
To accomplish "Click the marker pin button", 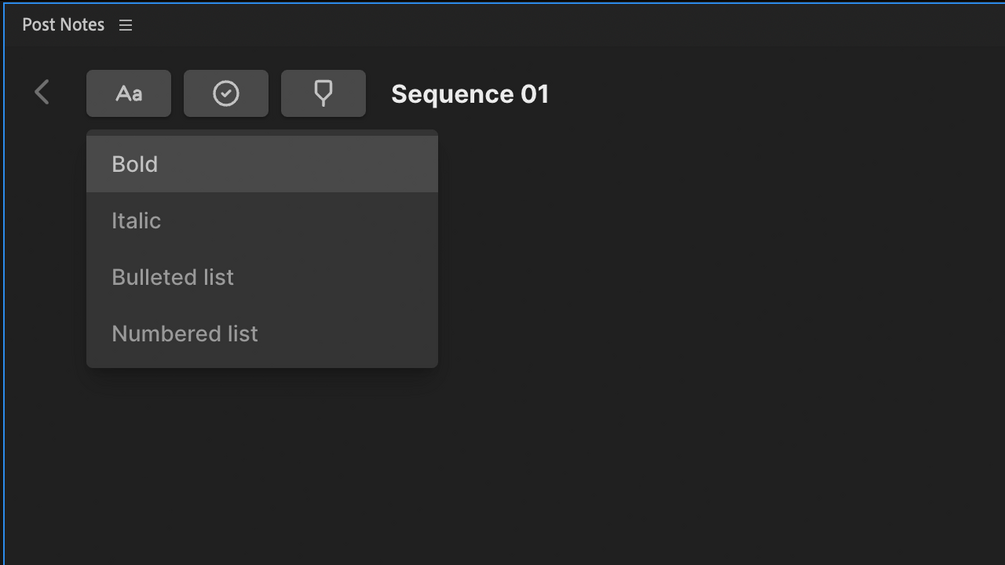I will click(x=323, y=94).
